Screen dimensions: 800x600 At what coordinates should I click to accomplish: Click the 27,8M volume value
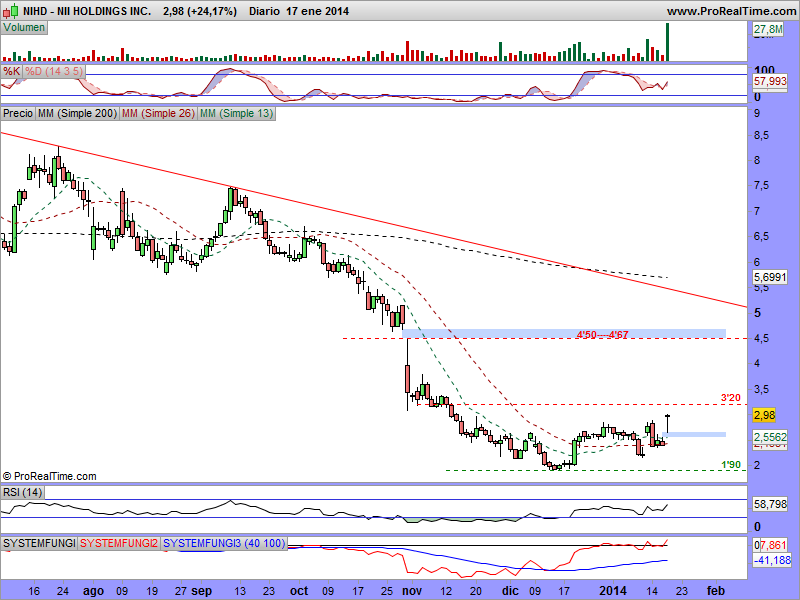pos(768,29)
